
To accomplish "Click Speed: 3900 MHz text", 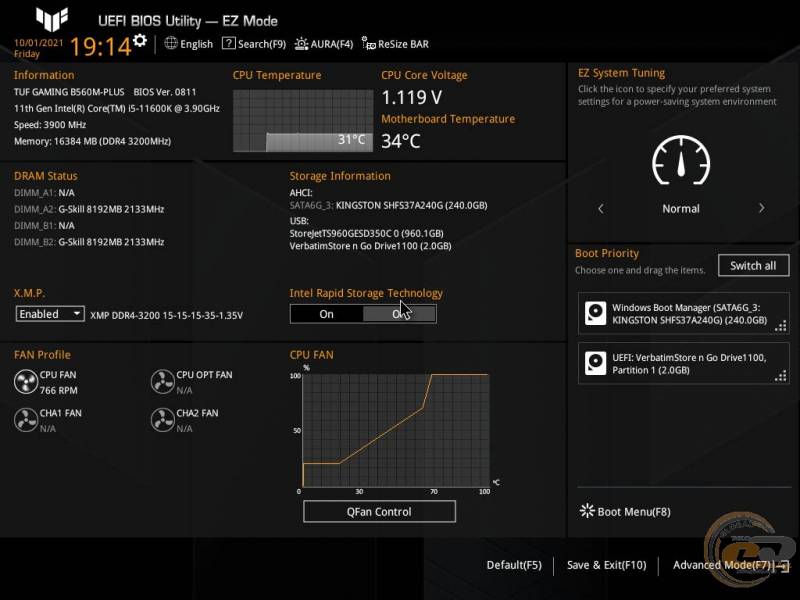I will coord(50,124).
